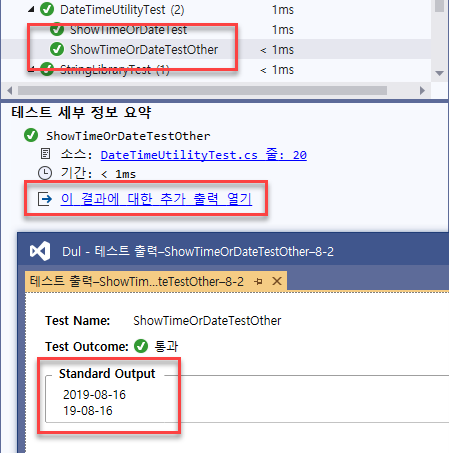Click the pass icon beside ShowTimeOrDateTestOther row

click(x=57, y=49)
